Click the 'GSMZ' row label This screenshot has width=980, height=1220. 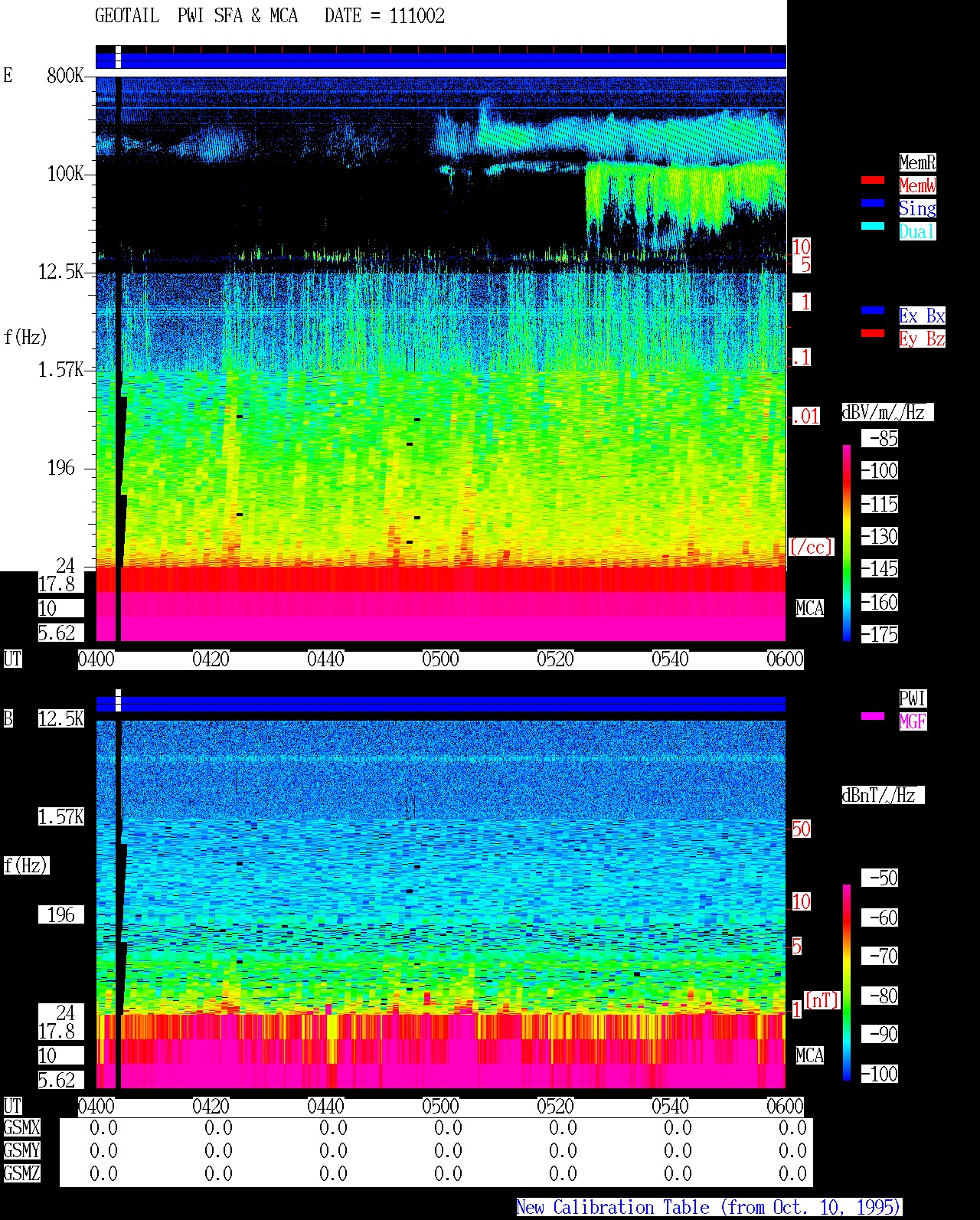pos(21,1174)
